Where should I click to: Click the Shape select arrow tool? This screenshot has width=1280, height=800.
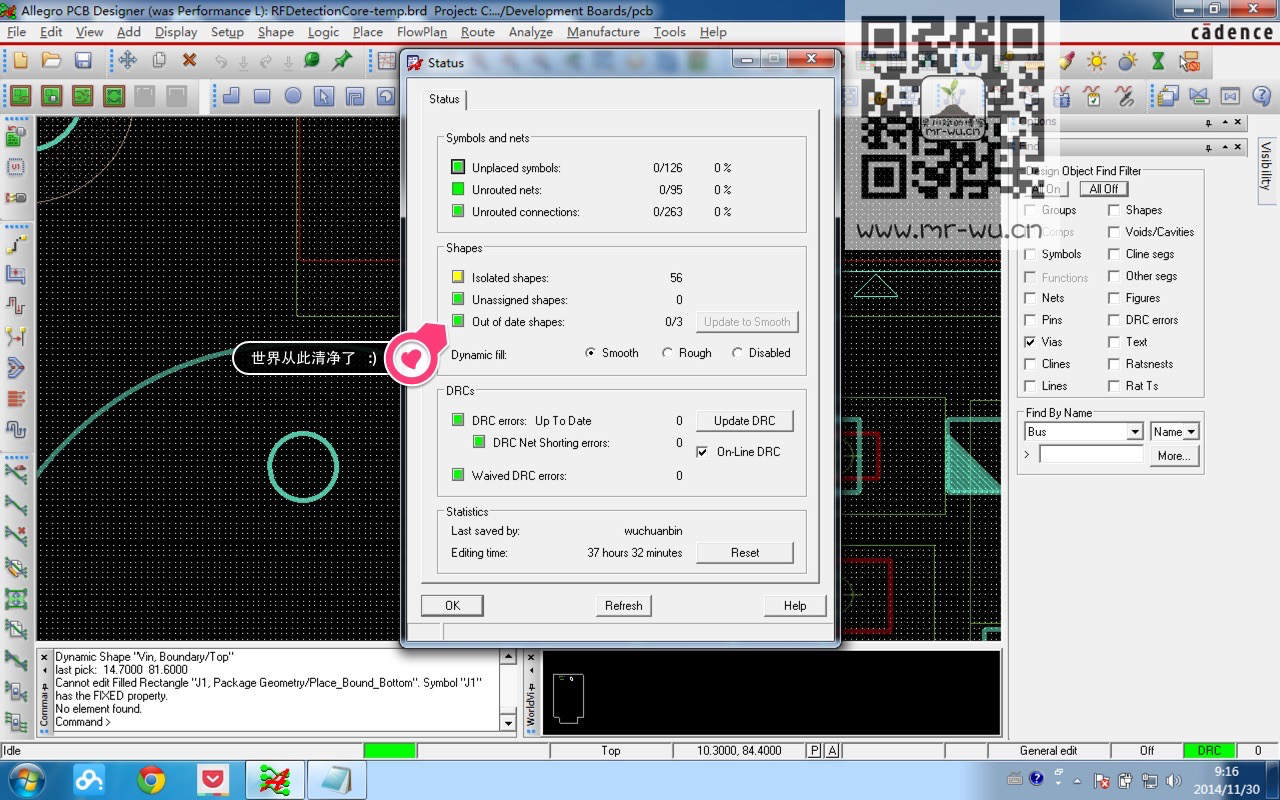pyautogui.click(x=323, y=96)
